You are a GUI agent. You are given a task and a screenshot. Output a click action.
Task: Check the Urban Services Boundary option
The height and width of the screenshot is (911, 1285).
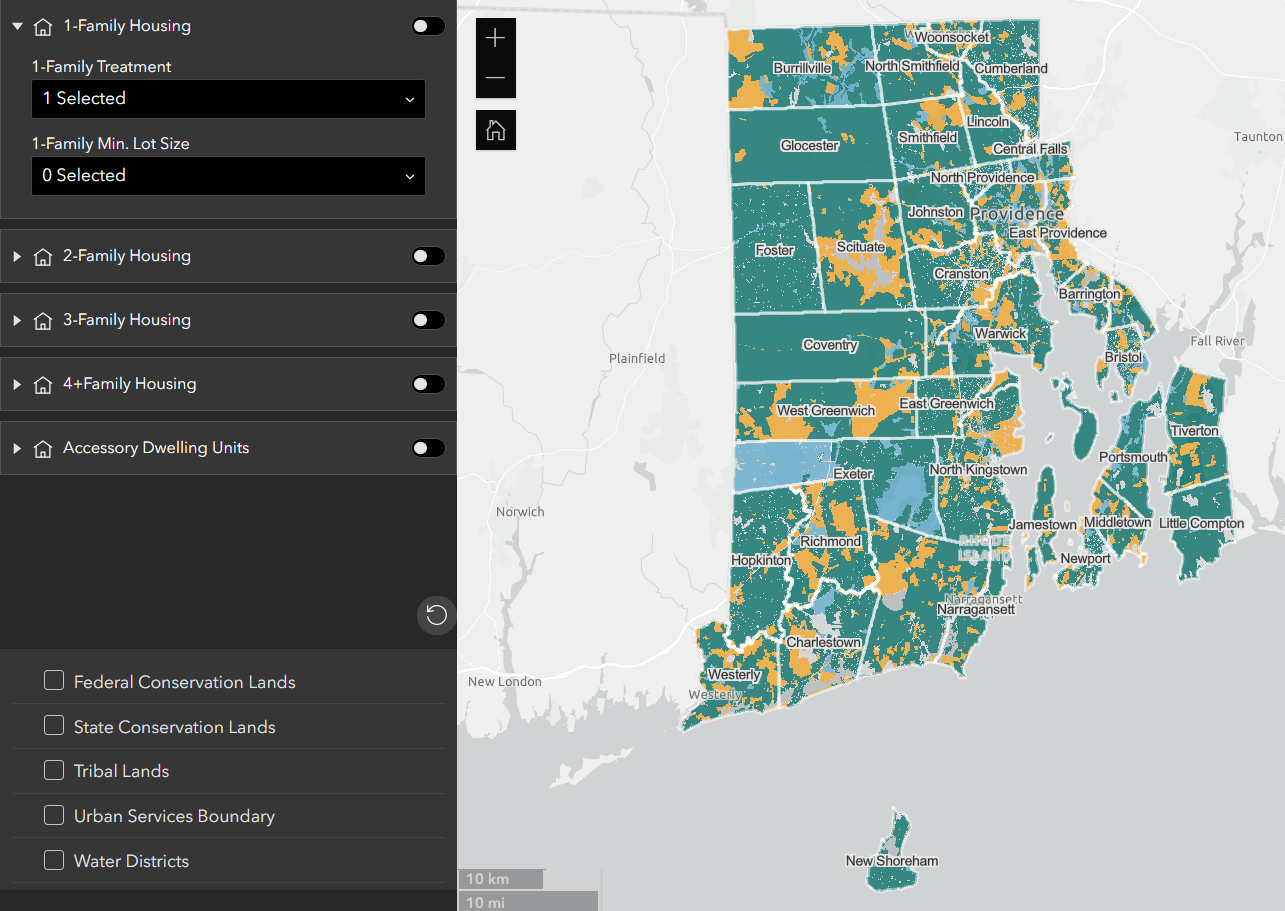tap(54, 815)
